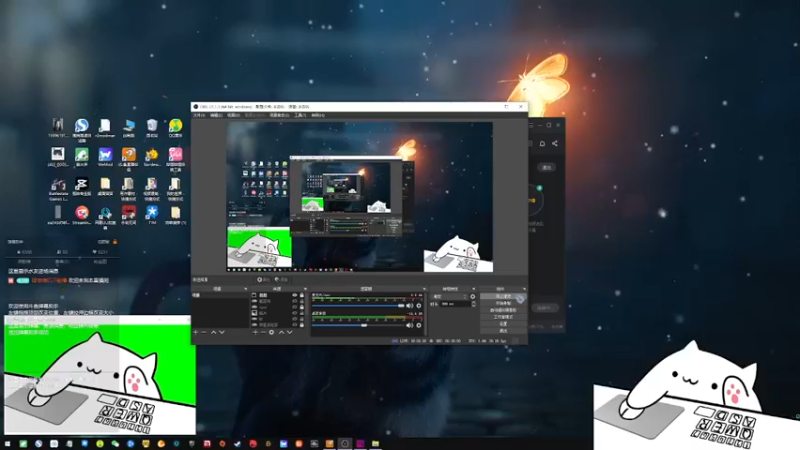Toggle visibility eye of selected top source
Screen dimensions: 800x450
295,295
